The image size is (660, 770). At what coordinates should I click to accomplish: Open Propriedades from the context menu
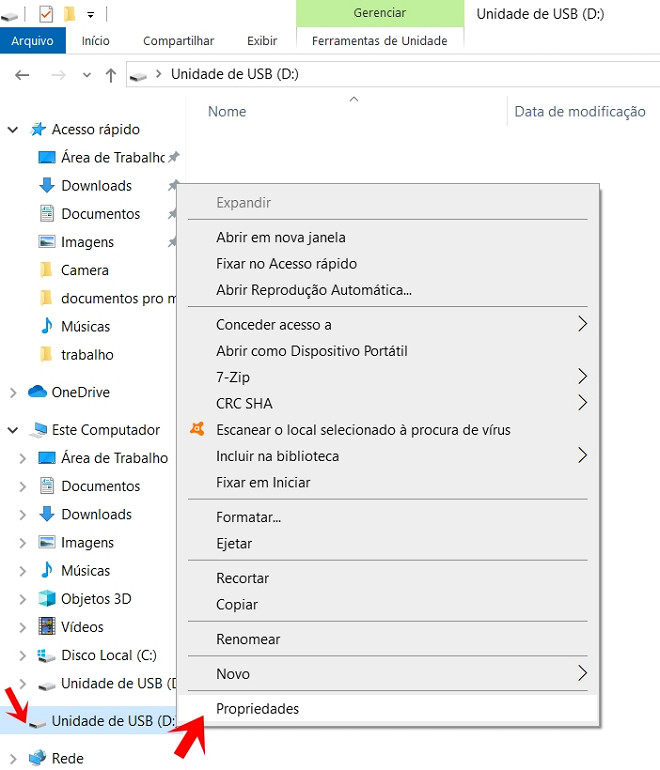coord(388,709)
